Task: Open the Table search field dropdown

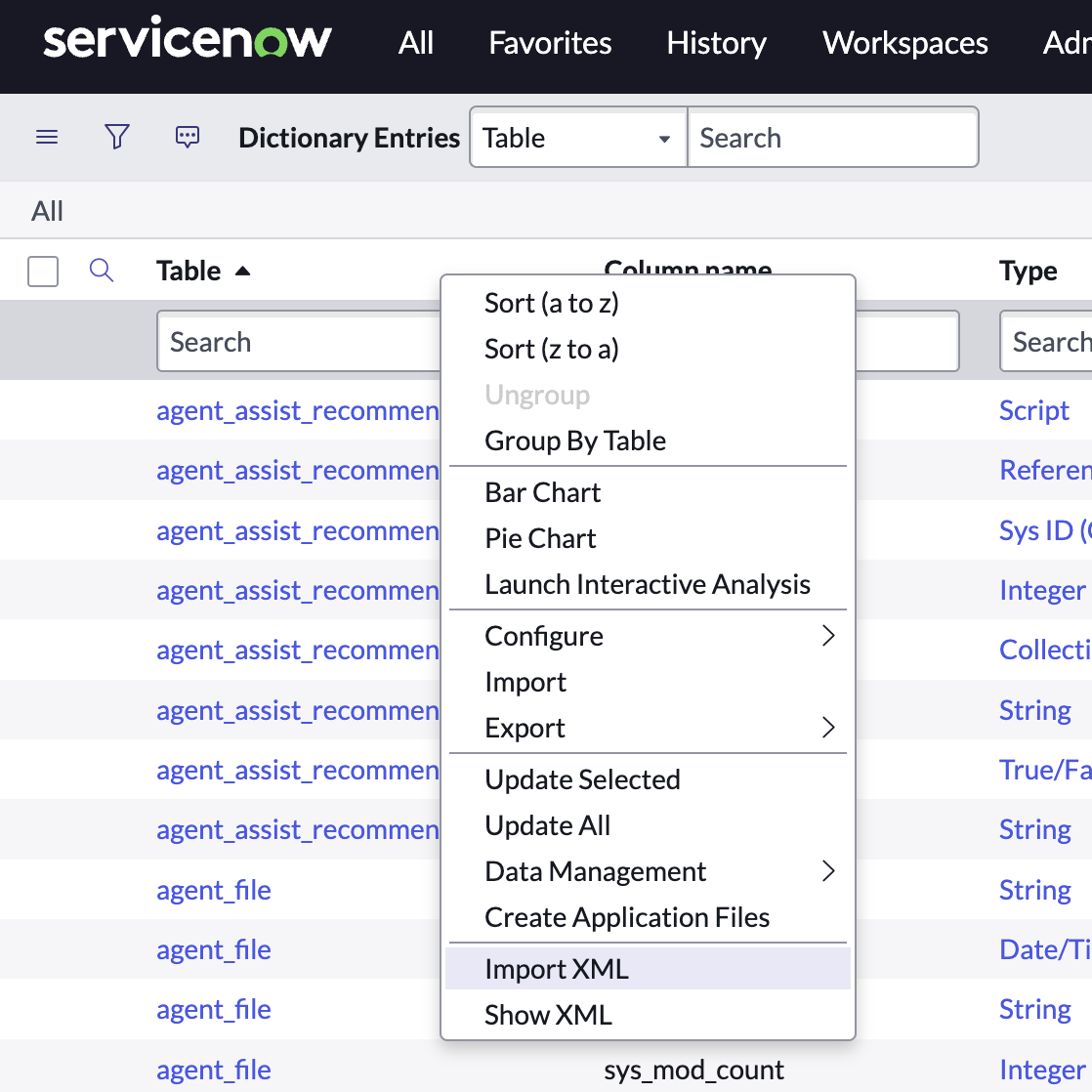Action: [579, 137]
